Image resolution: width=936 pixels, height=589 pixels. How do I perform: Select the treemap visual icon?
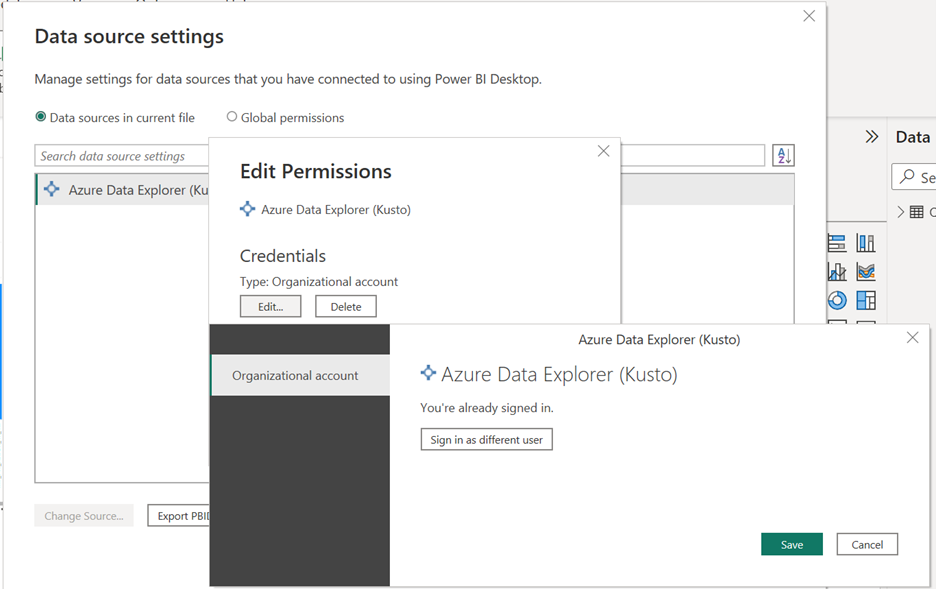coord(866,300)
